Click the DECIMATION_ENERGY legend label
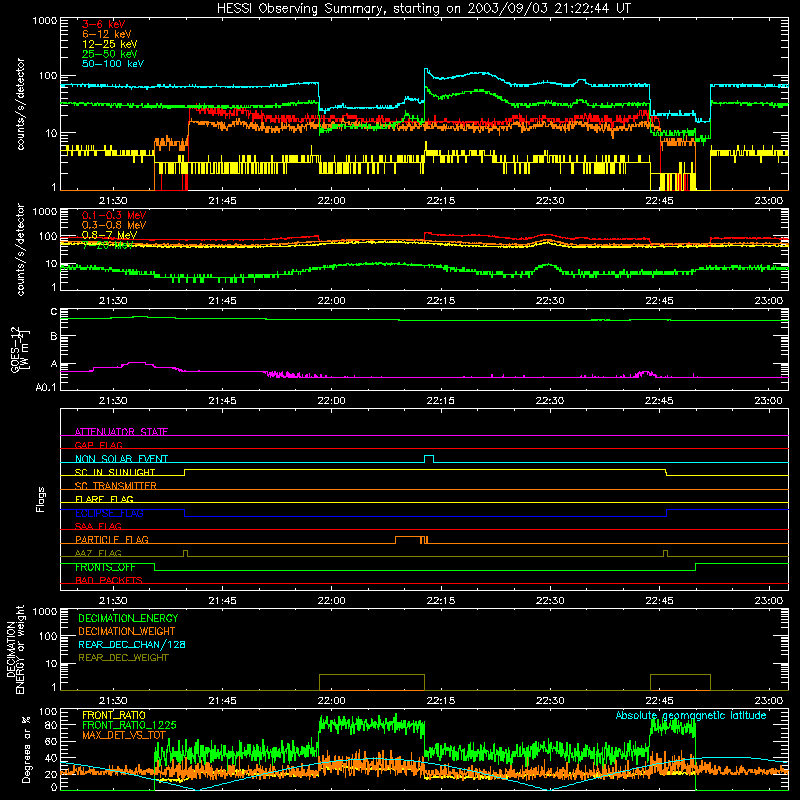The height and width of the screenshot is (800, 800). (128, 618)
